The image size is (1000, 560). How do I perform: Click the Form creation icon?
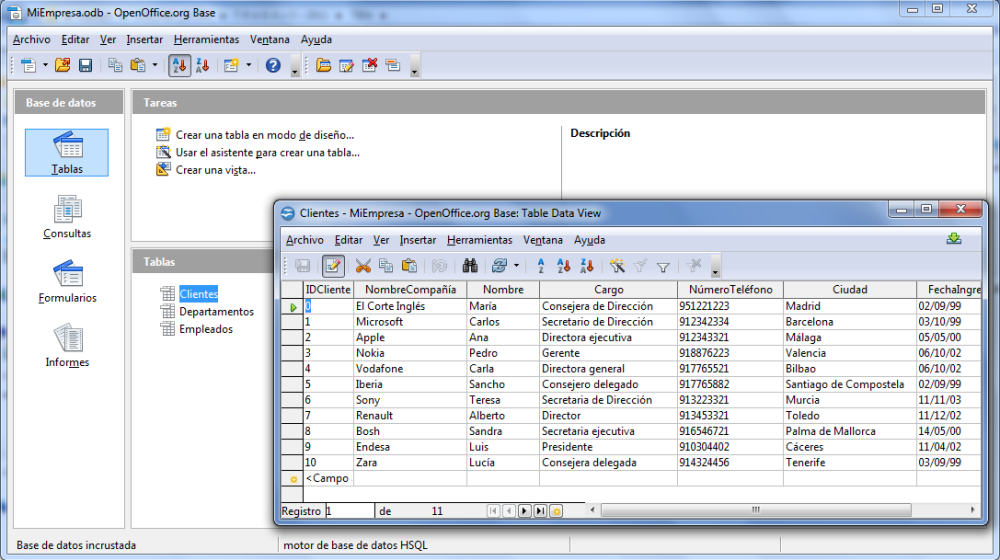(x=231, y=65)
